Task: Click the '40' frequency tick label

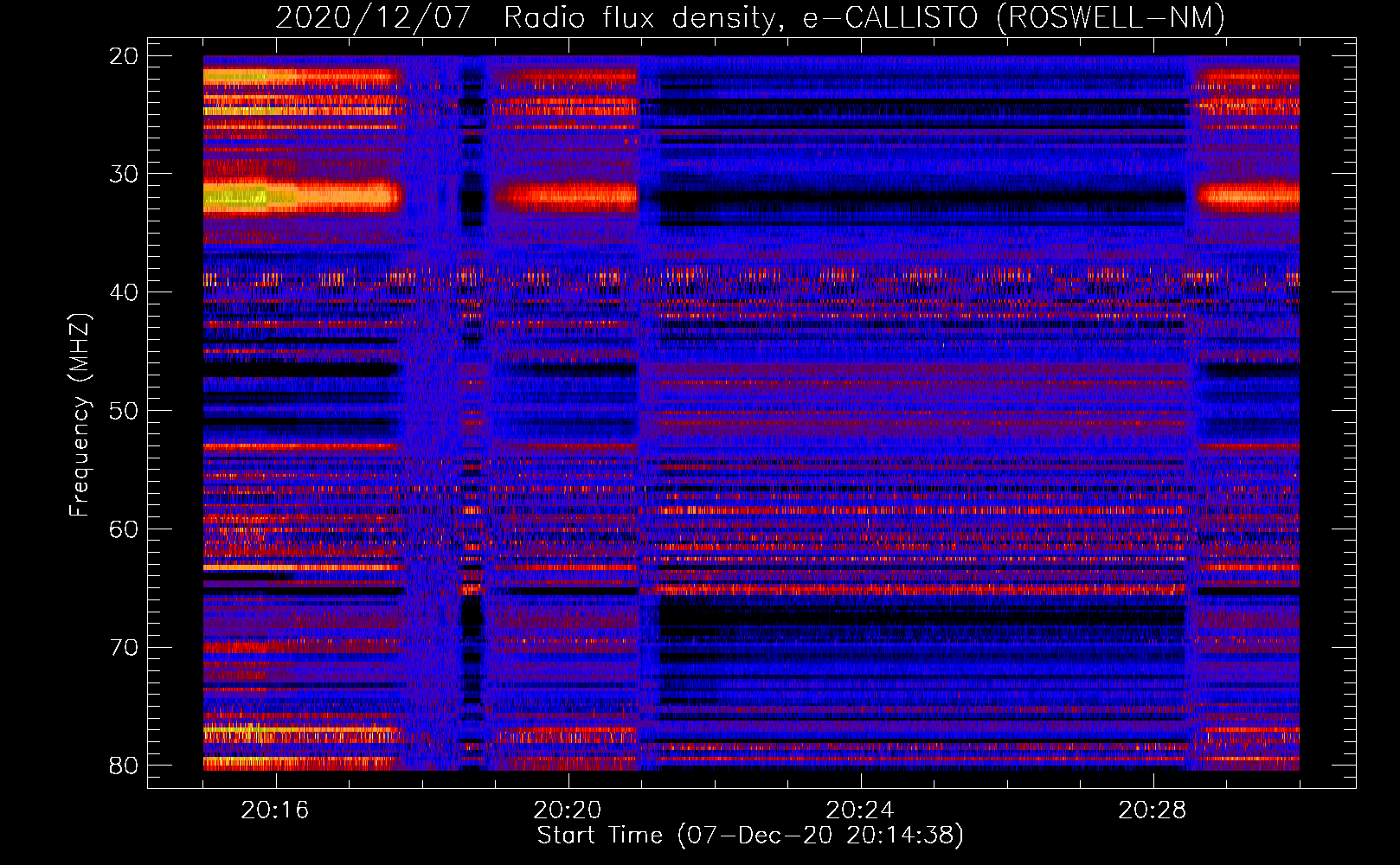Action: click(124, 292)
